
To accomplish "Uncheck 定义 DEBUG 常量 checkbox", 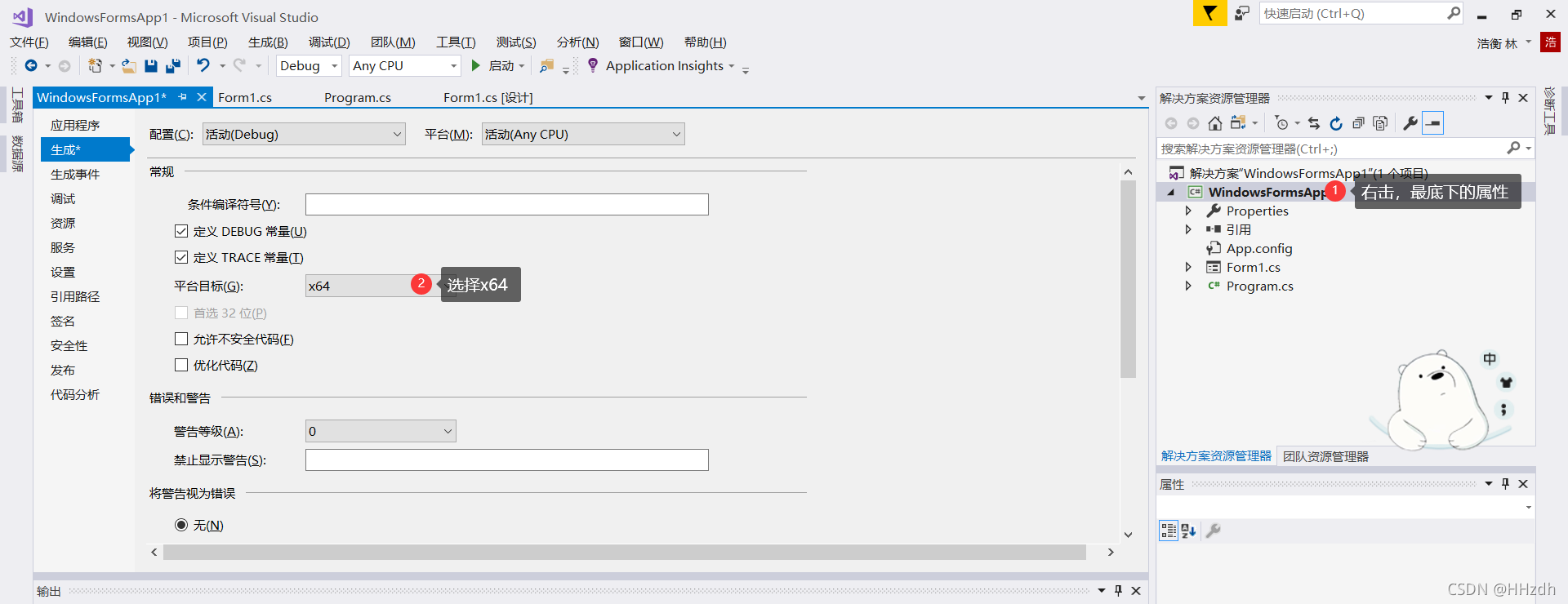I will click(x=181, y=232).
